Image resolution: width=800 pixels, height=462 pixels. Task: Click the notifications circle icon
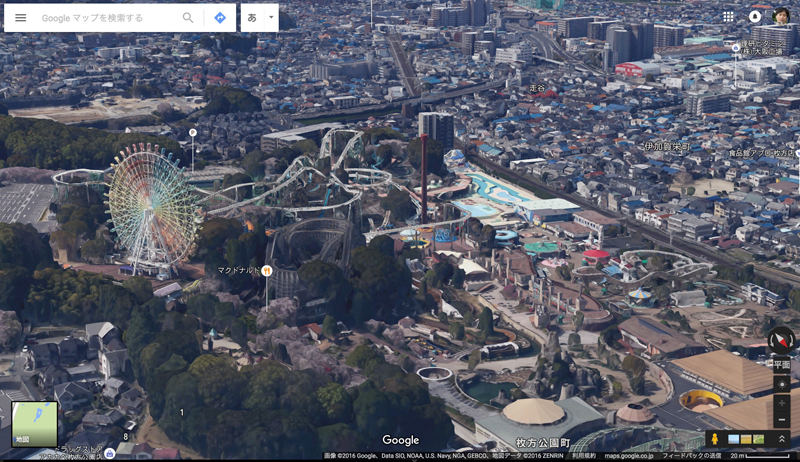(x=755, y=17)
